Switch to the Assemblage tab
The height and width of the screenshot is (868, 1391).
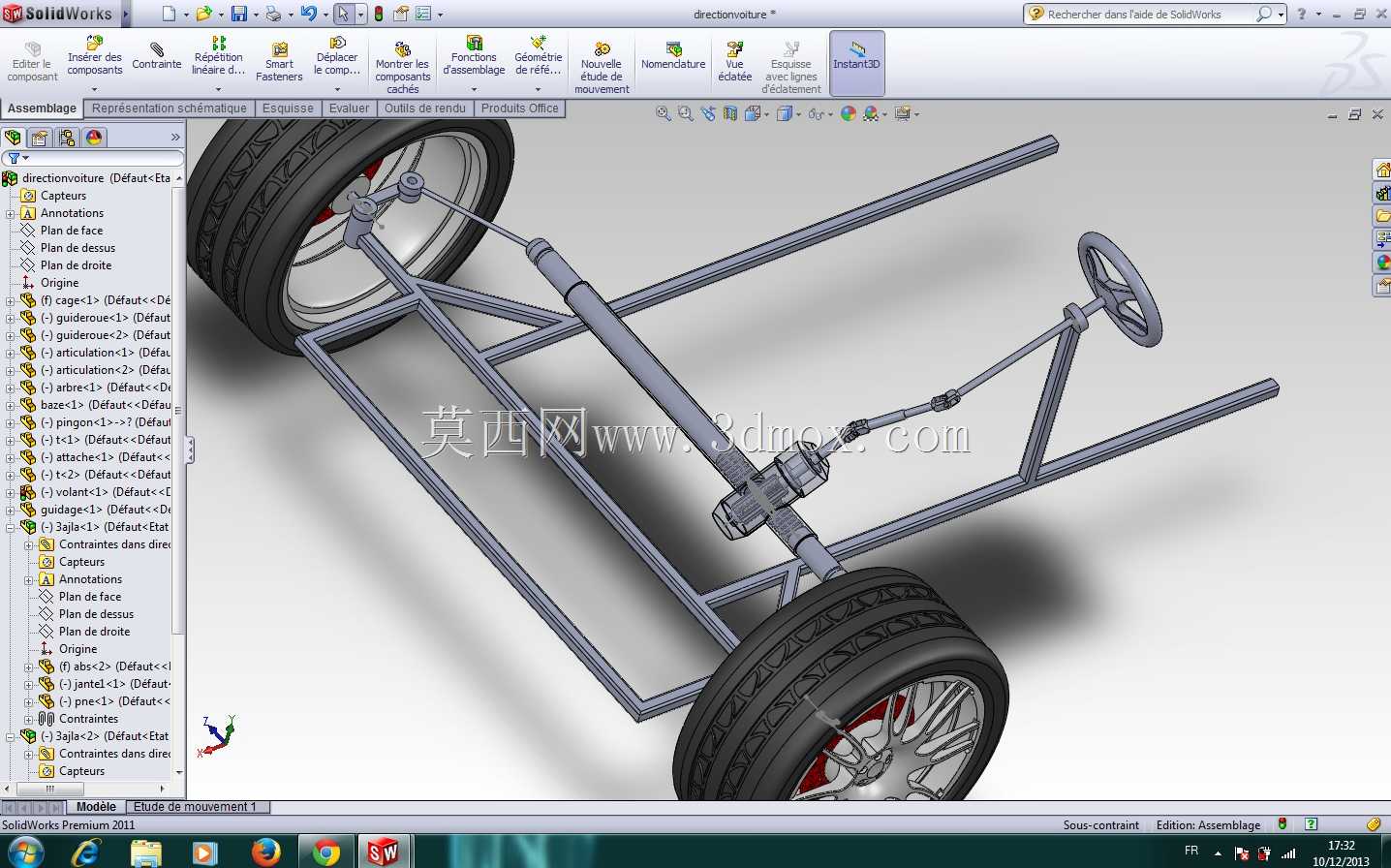tap(43, 108)
